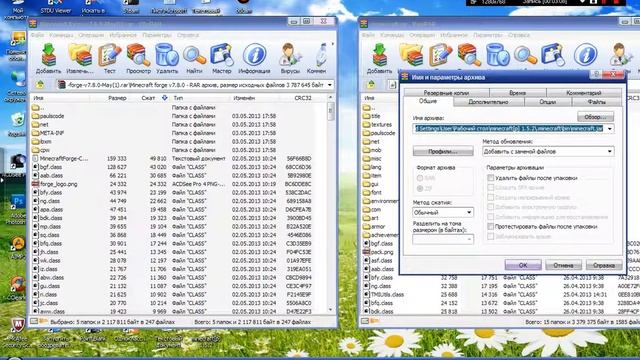
Task: Select textures folder in right WinRAR window
Action: pos(381,124)
